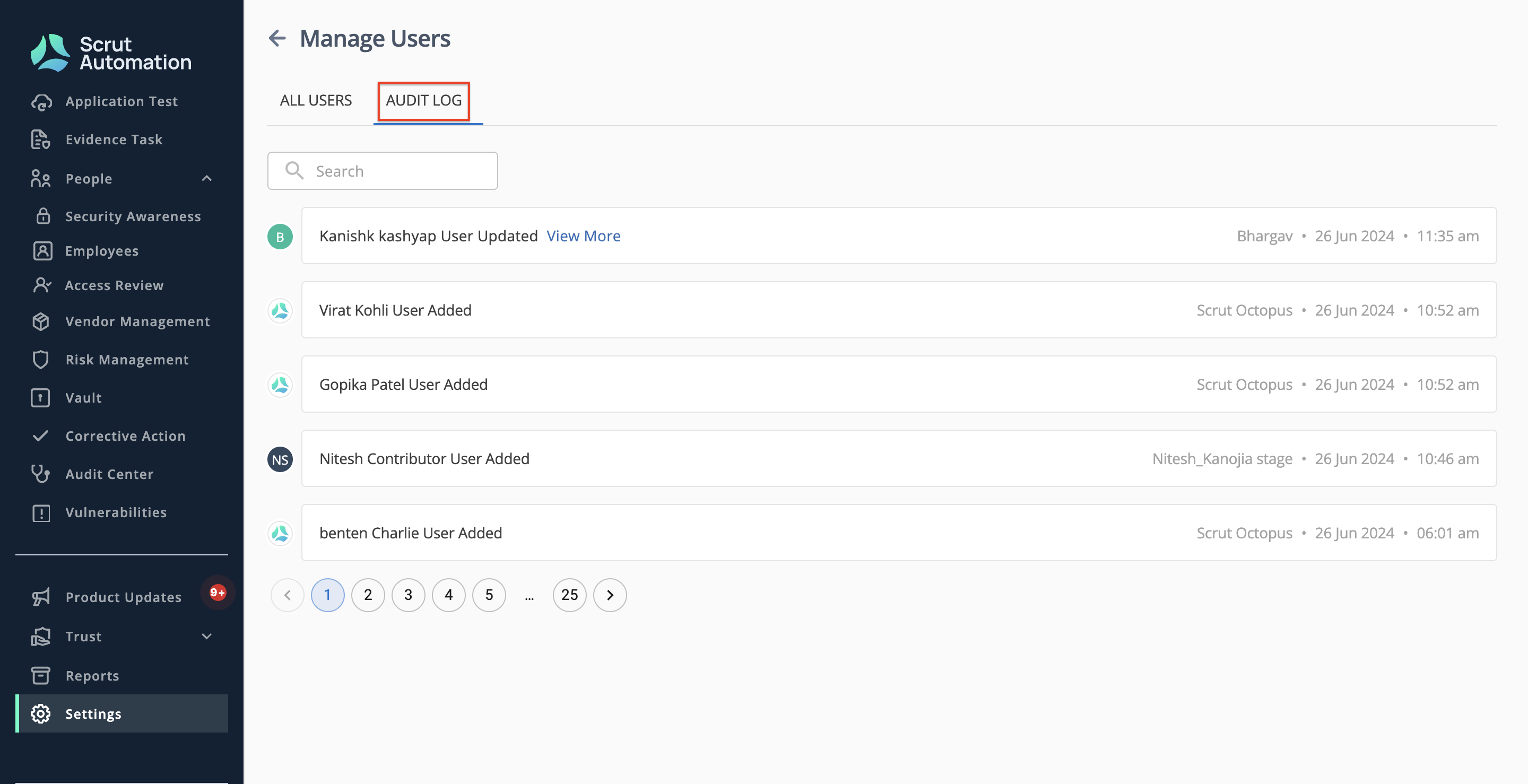Click the People group icon
The width and height of the screenshot is (1528, 784).
click(41, 179)
